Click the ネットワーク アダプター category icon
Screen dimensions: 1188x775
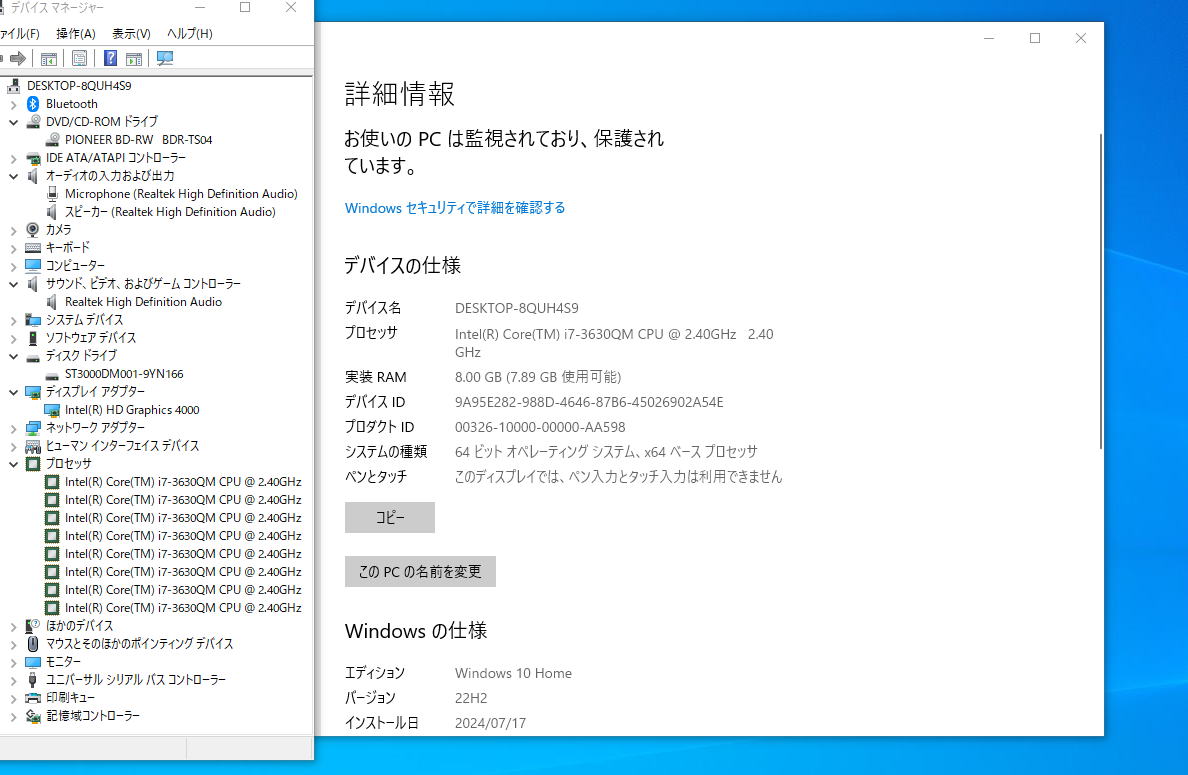33,428
